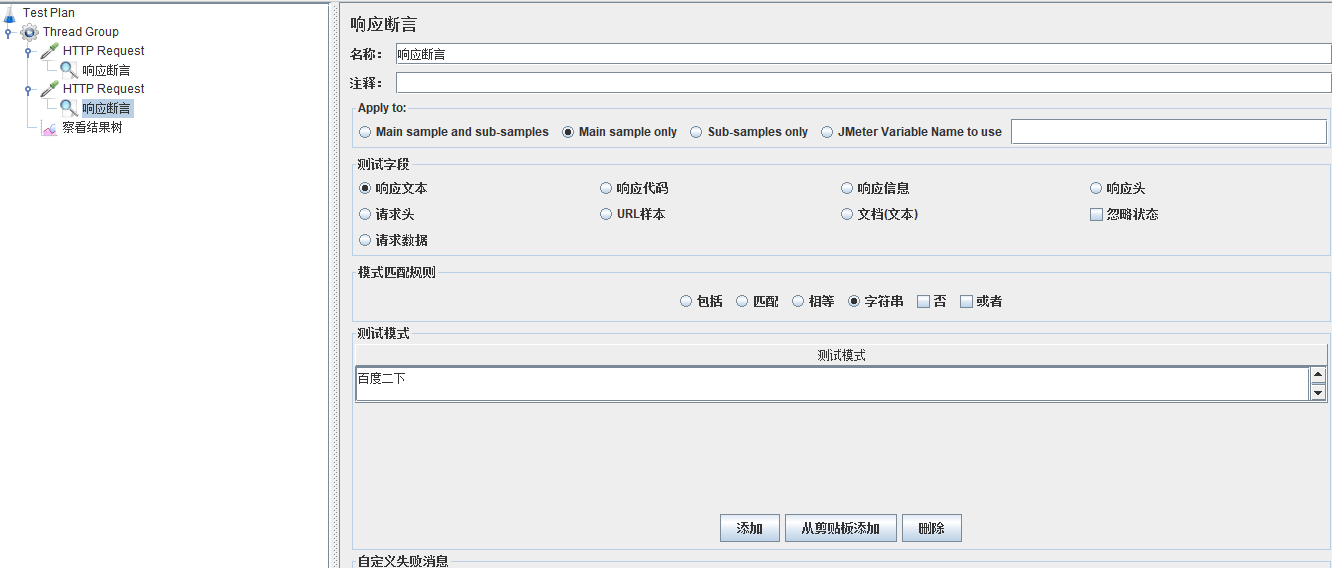Tick the 否 checkbox
The height and width of the screenshot is (568, 1332).
(x=923, y=301)
